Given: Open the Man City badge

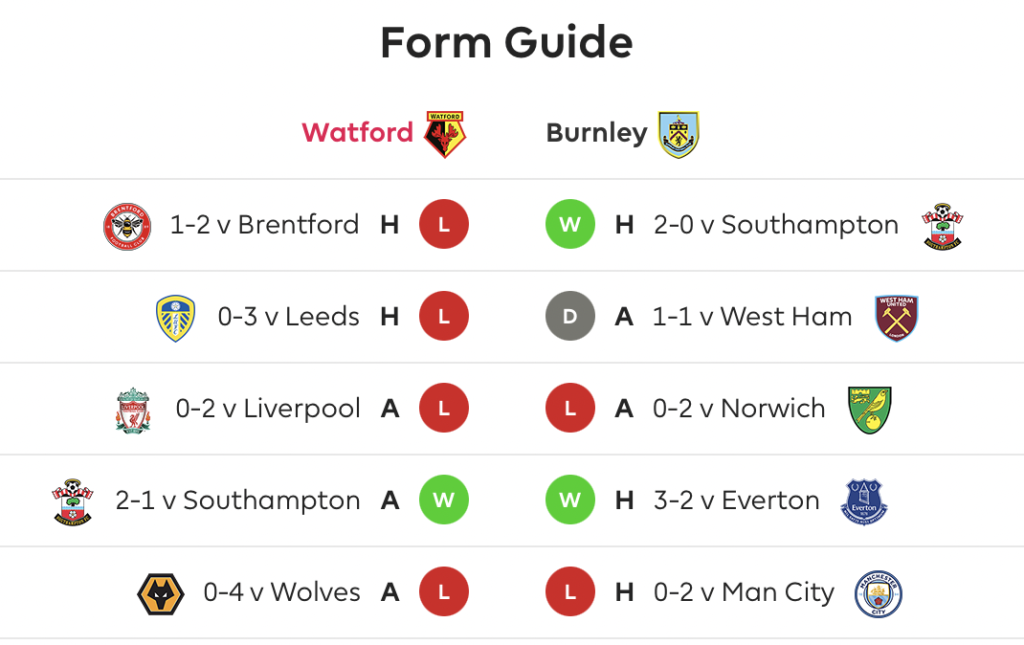Looking at the screenshot, I should coord(878,594).
